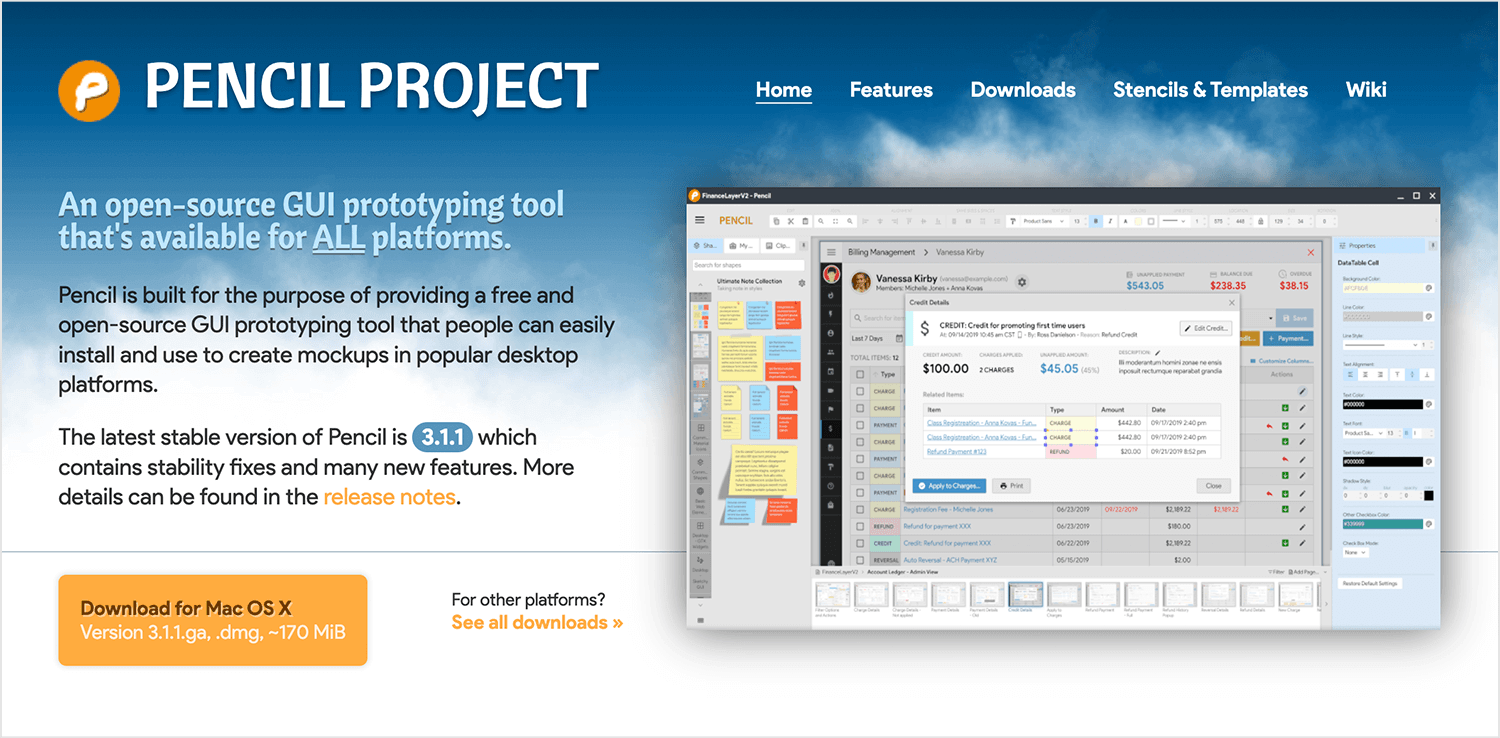
Task: Select left text alignment in Properties panel
Action: point(1350,375)
